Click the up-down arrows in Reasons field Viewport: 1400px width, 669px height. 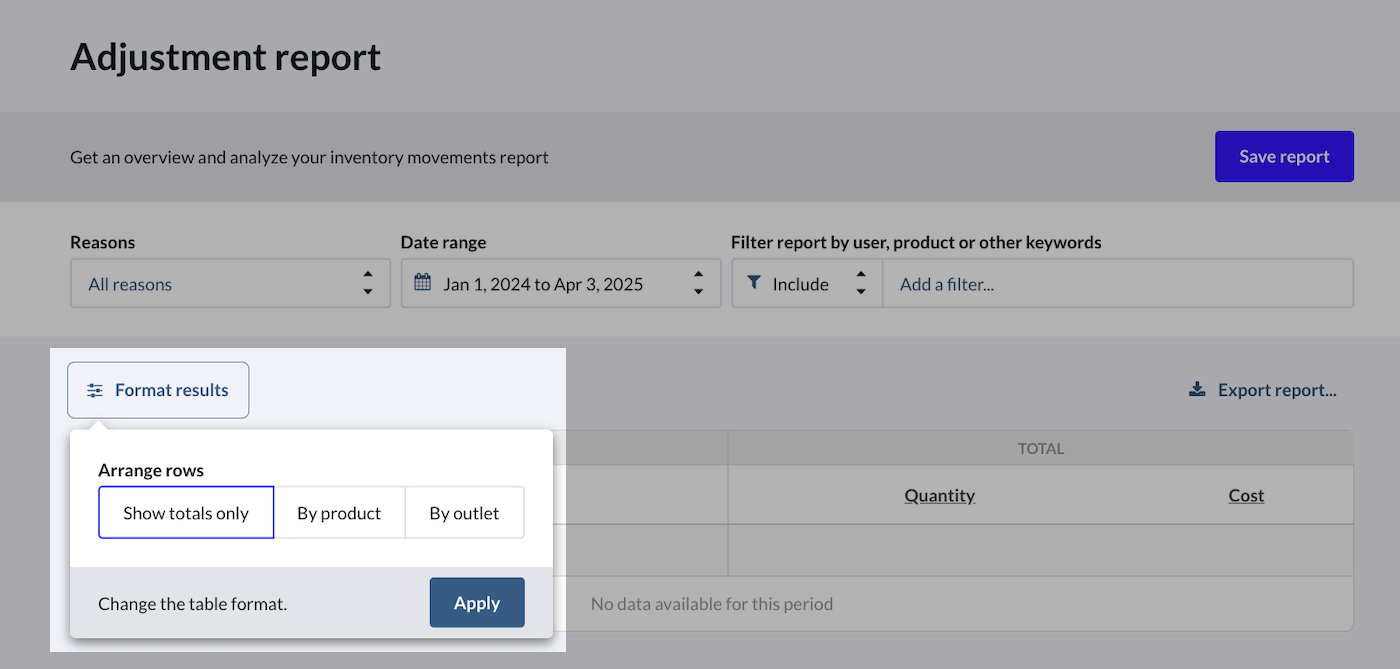click(x=368, y=284)
